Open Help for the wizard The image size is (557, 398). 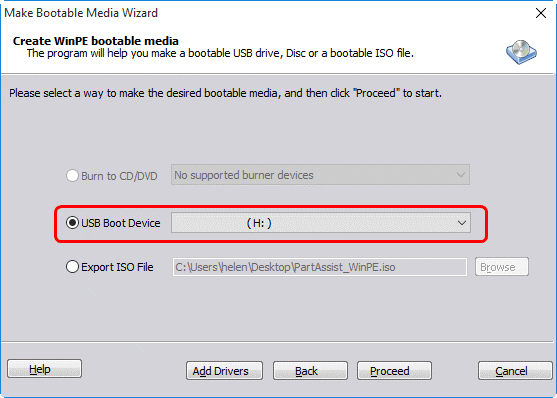click(44, 369)
